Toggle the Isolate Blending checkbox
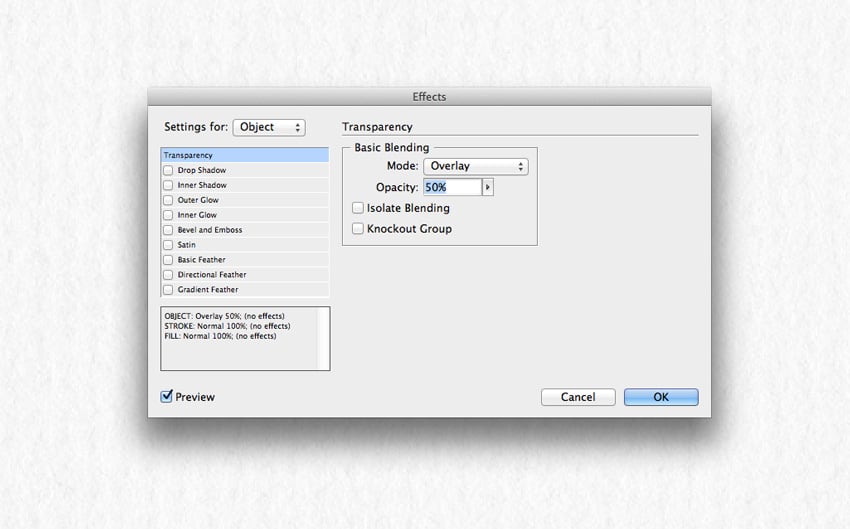This screenshot has height=529, width=850. tap(358, 208)
